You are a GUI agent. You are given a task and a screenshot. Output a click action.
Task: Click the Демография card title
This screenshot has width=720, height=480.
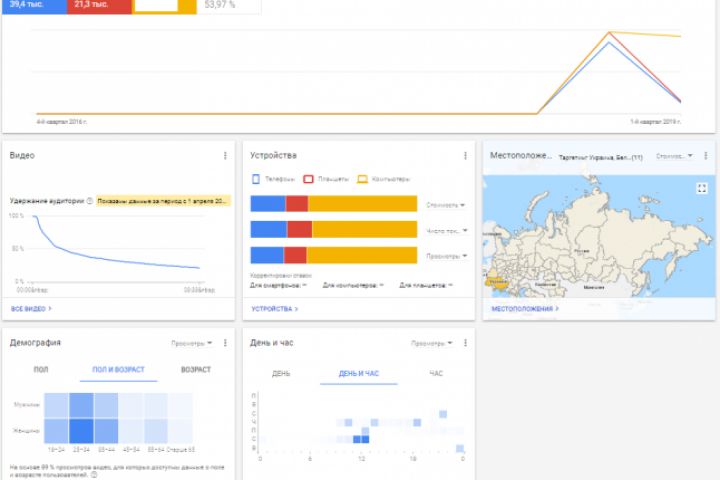coord(35,343)
